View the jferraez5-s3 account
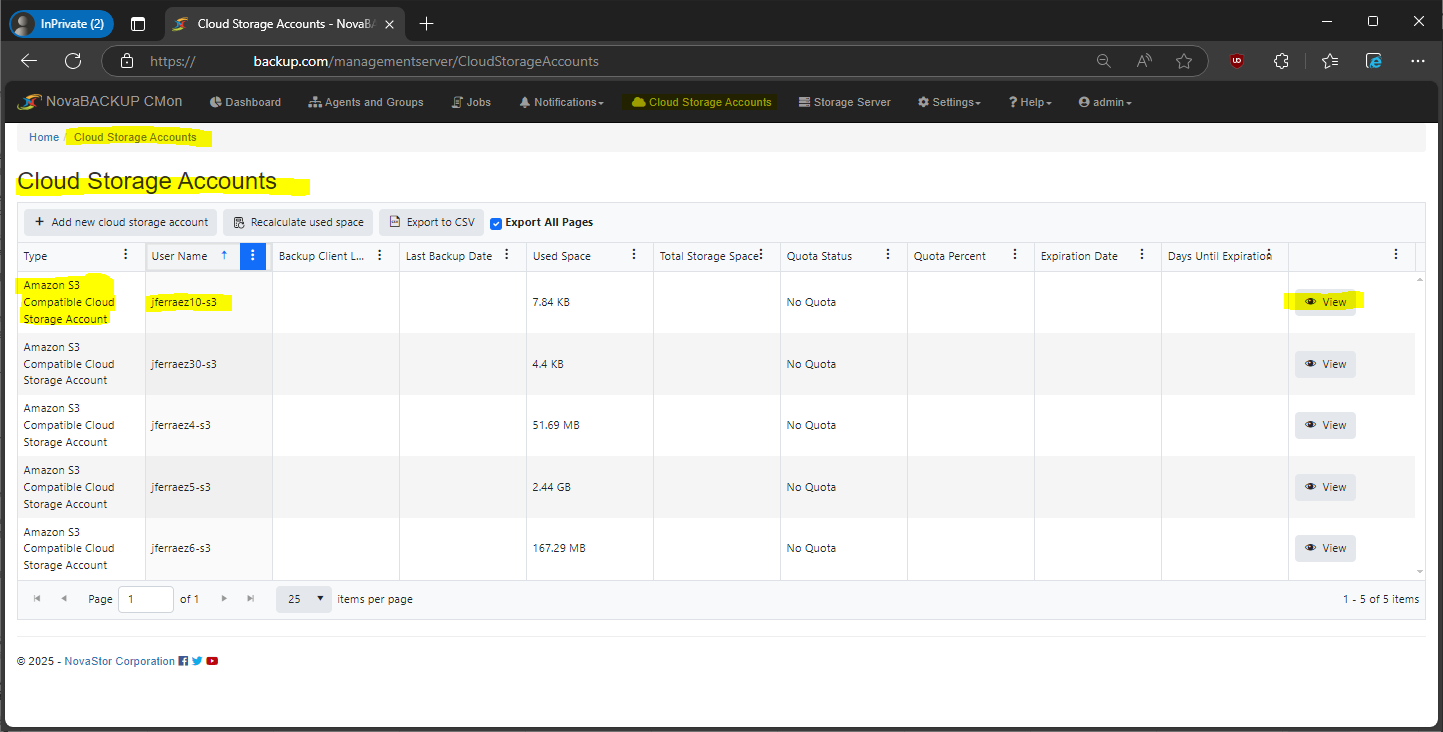 click(1325, 487)
